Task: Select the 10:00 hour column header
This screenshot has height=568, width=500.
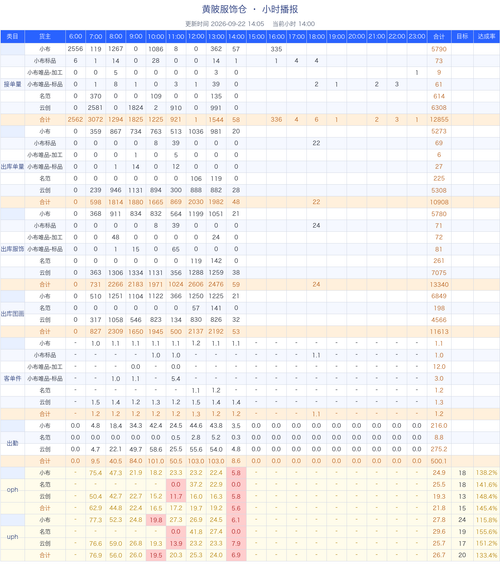Action: pos(156,36)
